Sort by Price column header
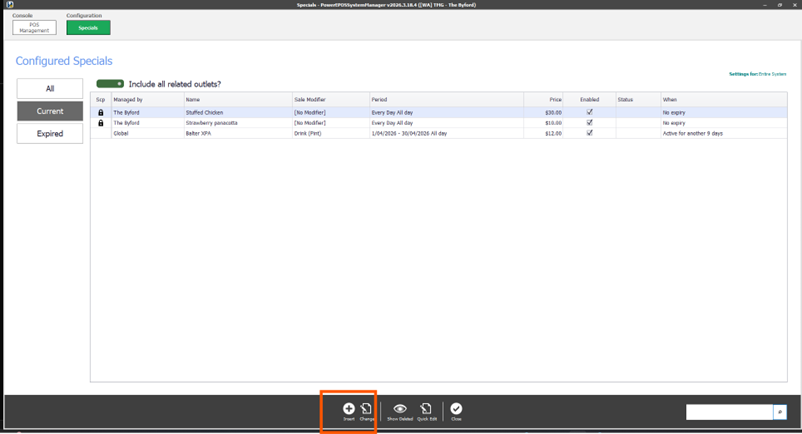This screenshot has width=802, height=434. (x=543, y=100)
